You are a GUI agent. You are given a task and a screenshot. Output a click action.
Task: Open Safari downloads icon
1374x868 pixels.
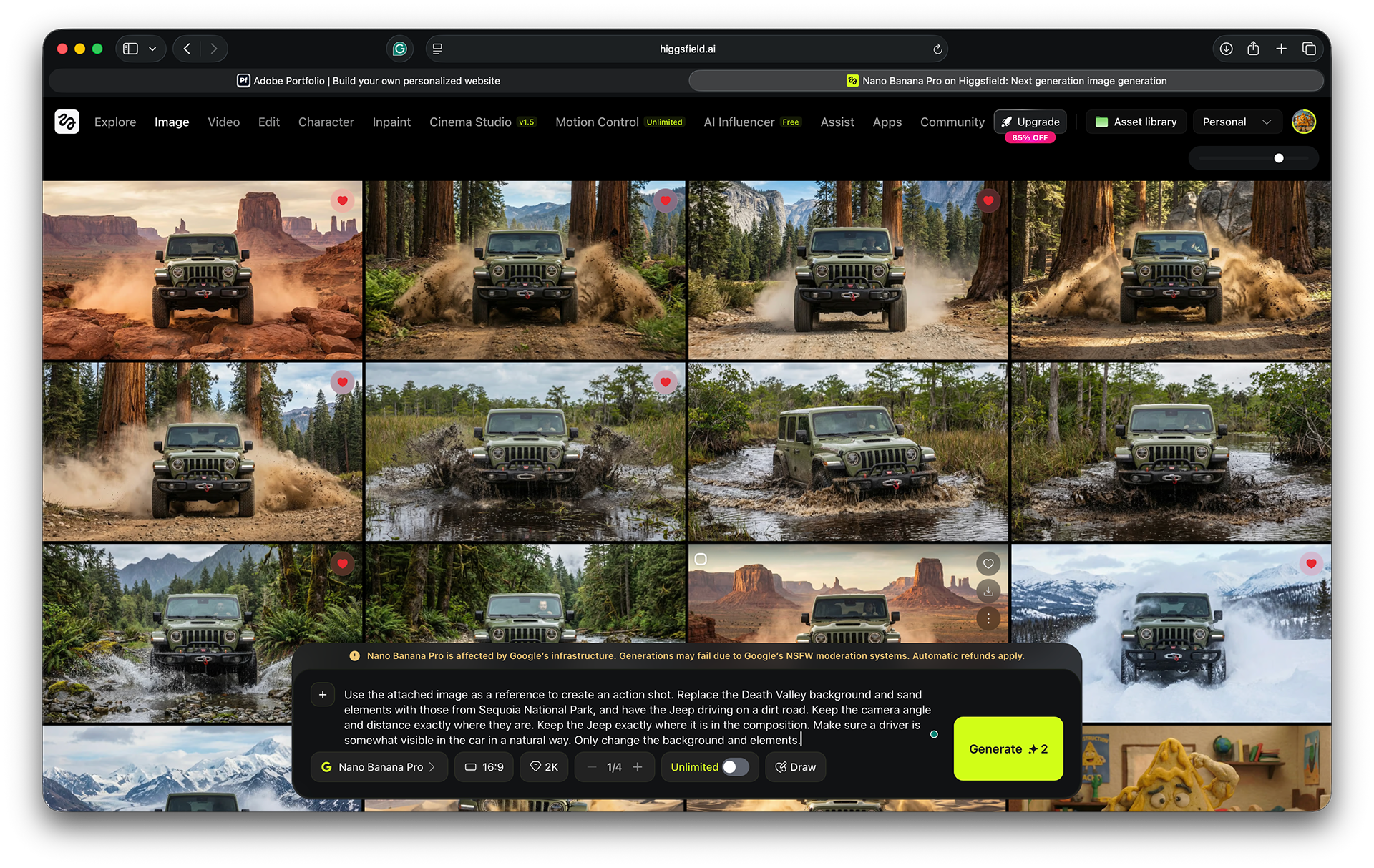click(x=1226, y=49)
